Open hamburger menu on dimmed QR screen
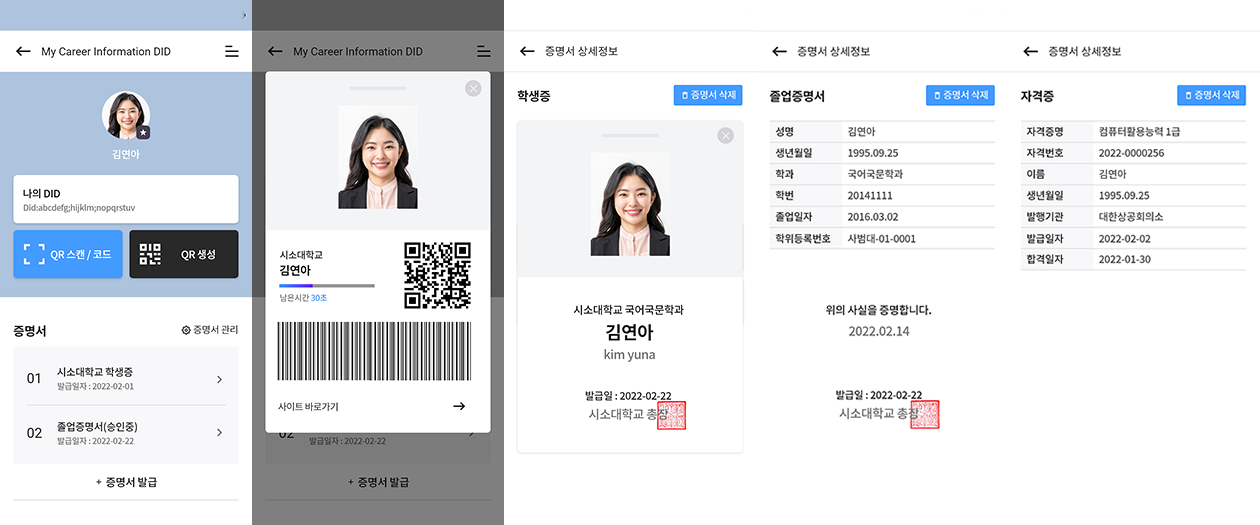This screenshot has width=1260, height=525. tap(484, 51)
